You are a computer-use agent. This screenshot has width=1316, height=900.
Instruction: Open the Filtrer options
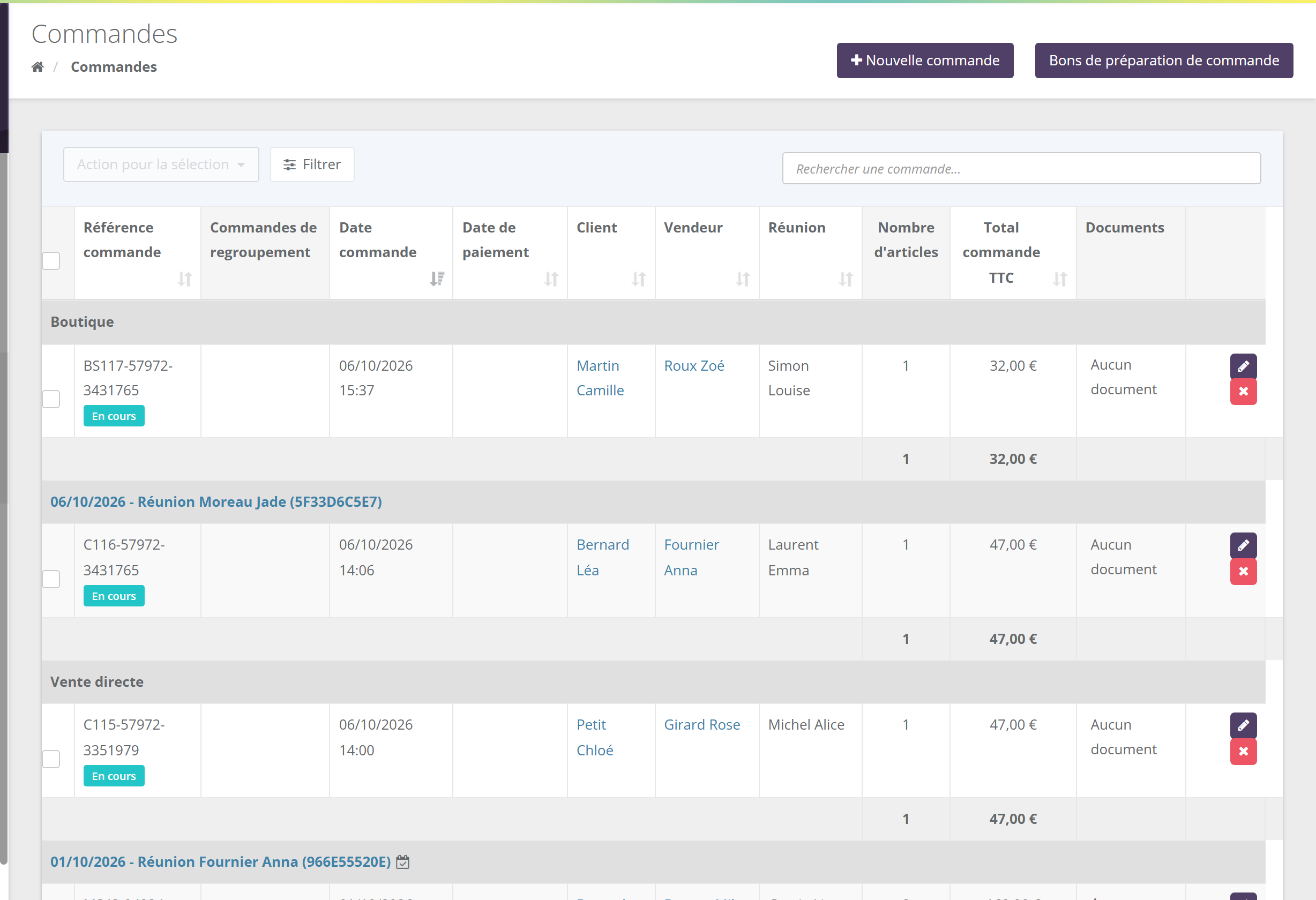(312, 164)
